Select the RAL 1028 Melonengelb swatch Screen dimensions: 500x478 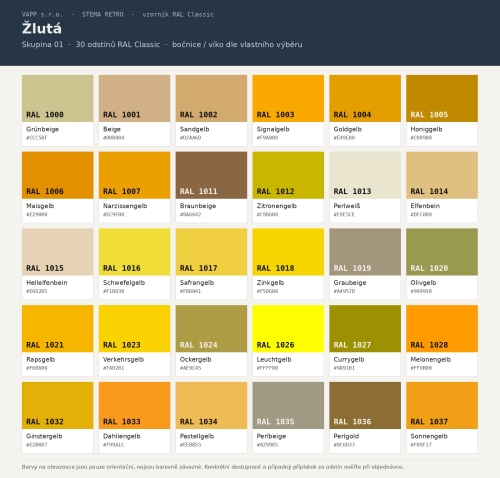tap(442, 341)
